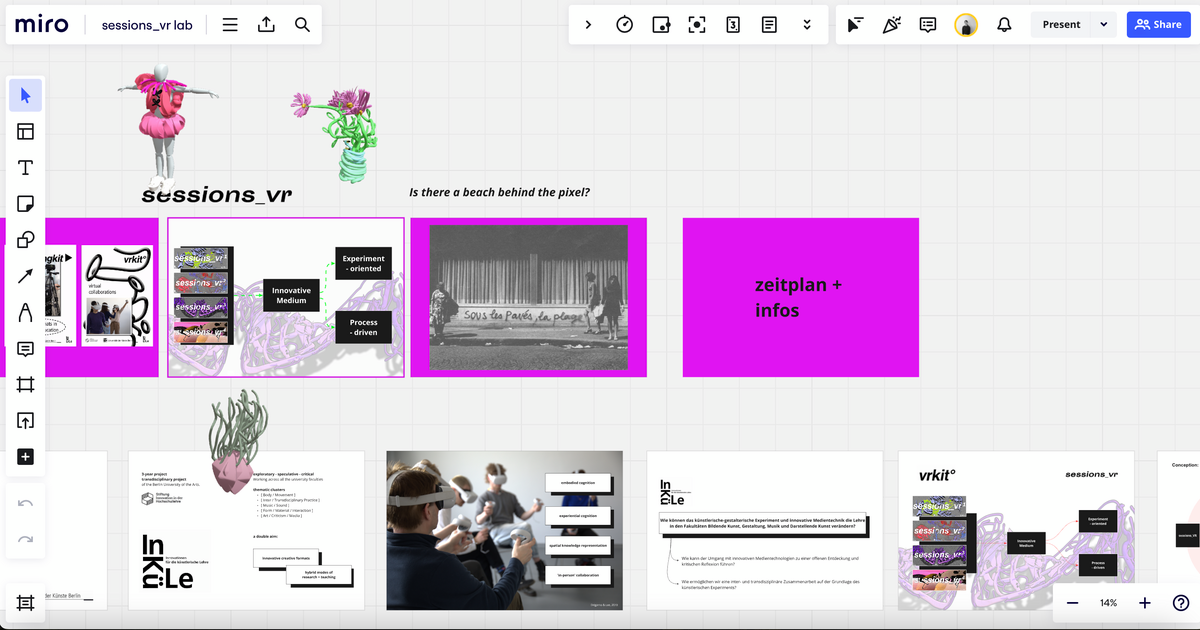Open the notifications bell
Screen dimensions: 1200x630
(x=1004, y=25)
